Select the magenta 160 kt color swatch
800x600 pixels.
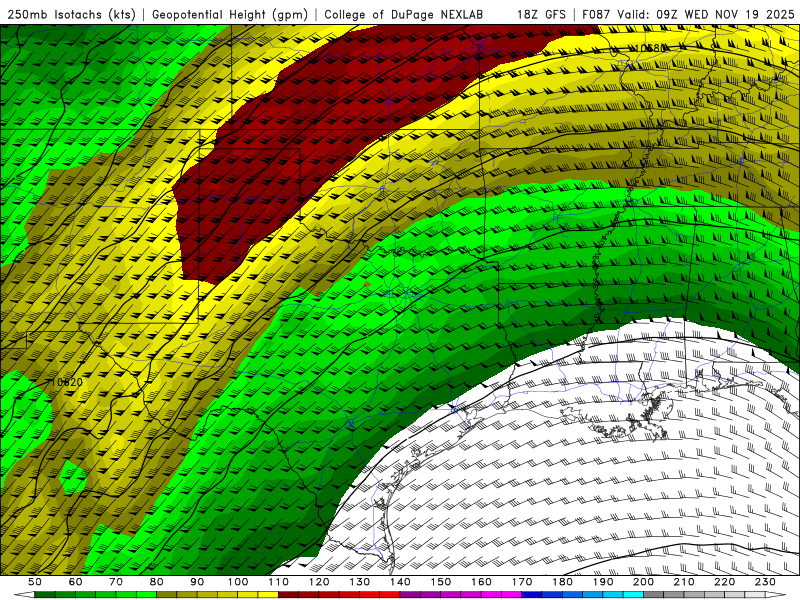point(491,595)
